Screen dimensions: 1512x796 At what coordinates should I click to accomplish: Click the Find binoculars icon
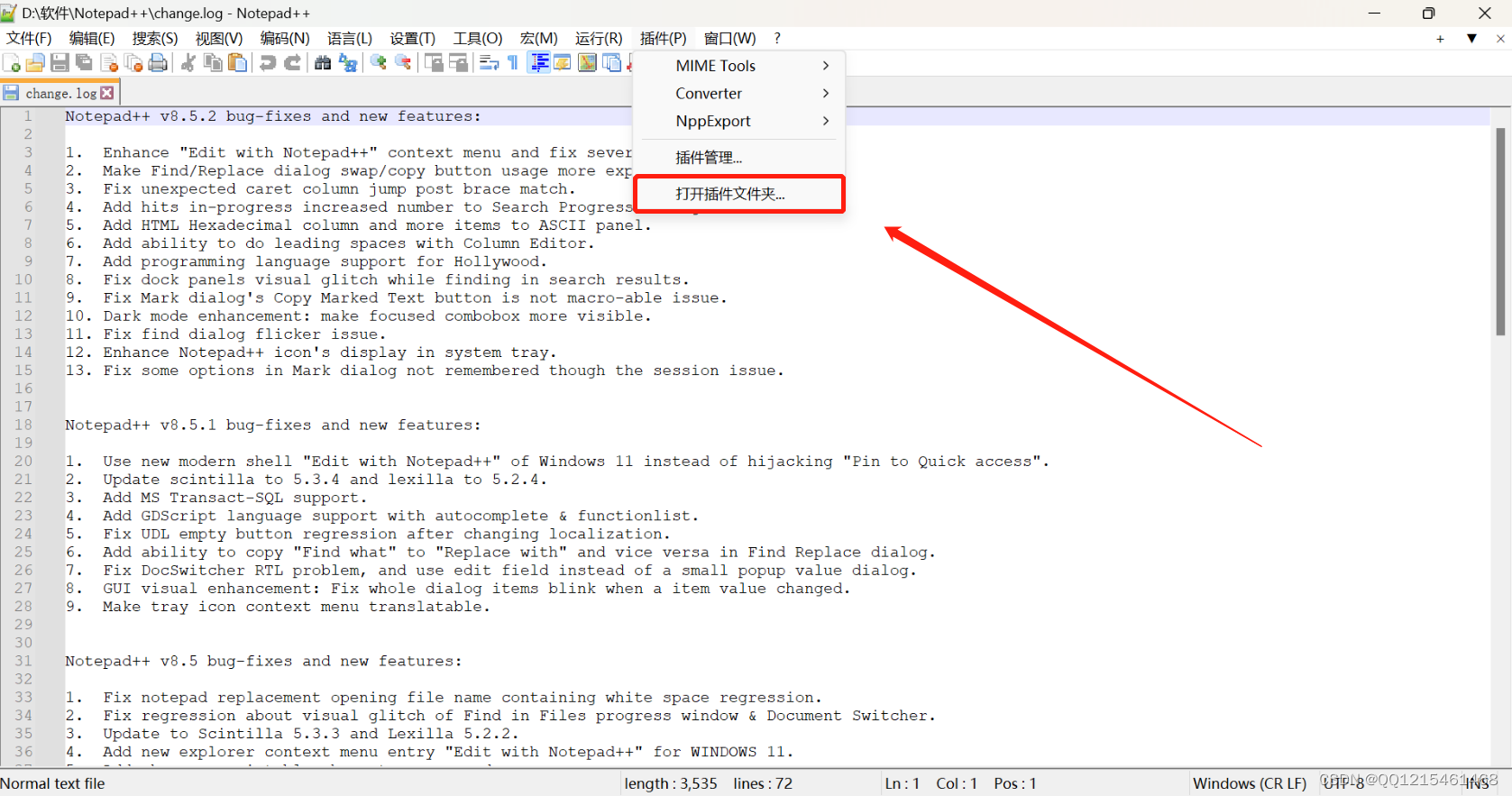point(322,62)
